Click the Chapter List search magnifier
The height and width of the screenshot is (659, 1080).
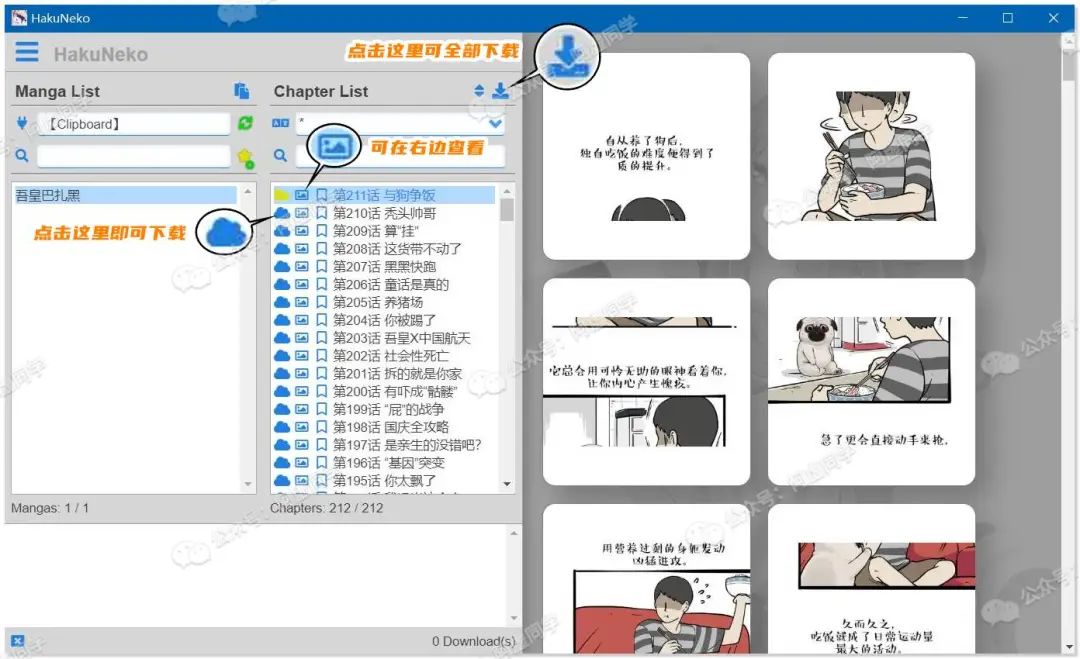[x=280, y=156]
